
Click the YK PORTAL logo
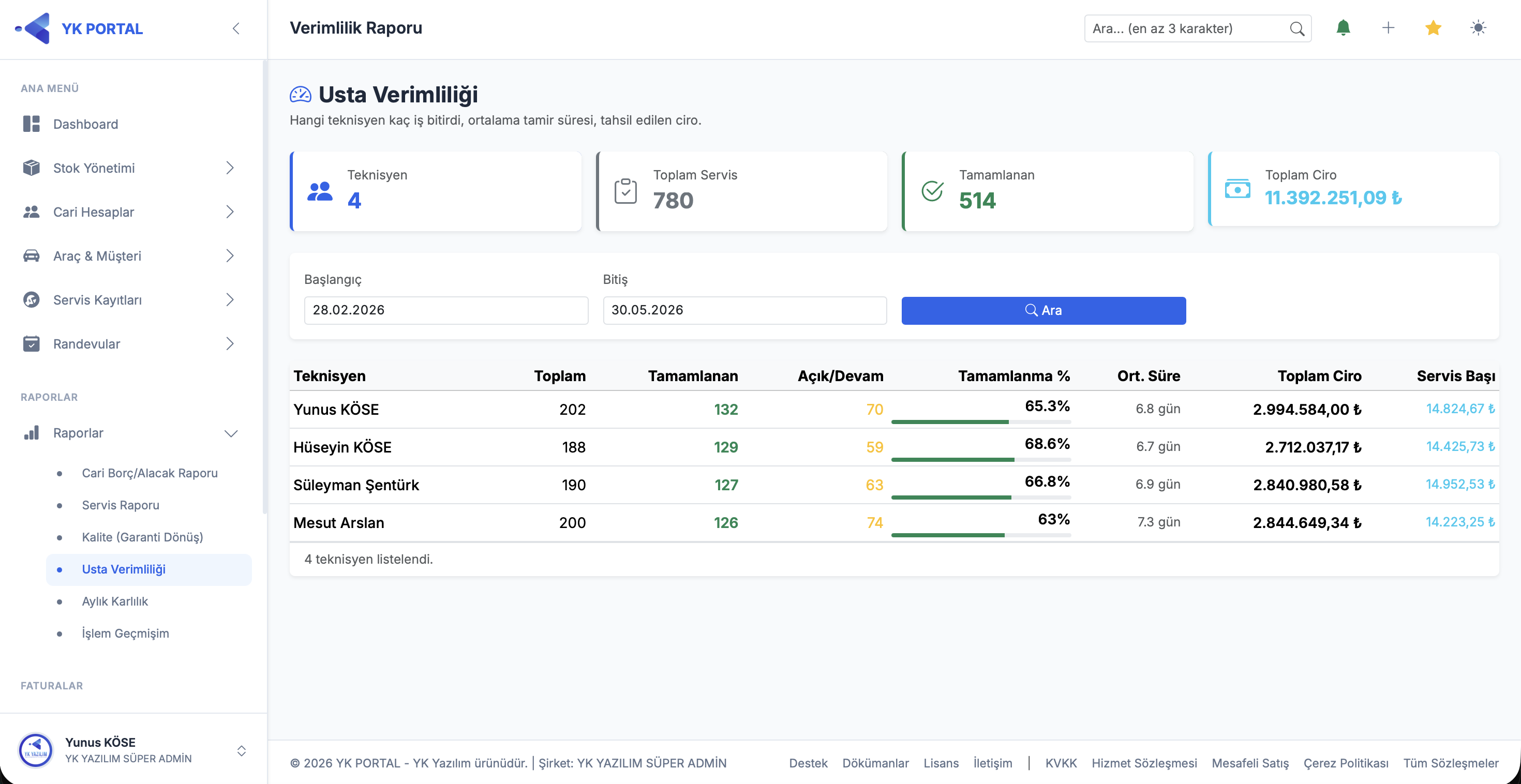[80, 28]
